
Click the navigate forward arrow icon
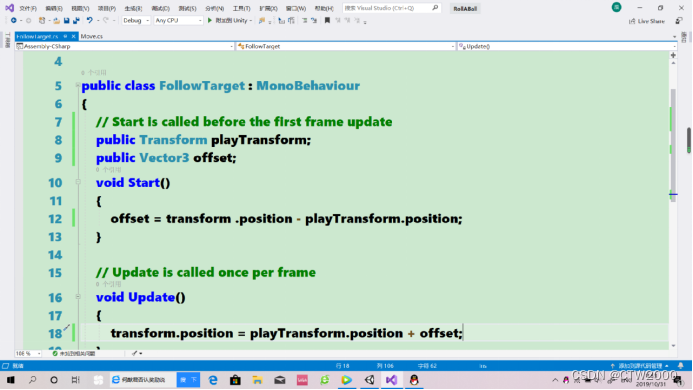point(28,20)
